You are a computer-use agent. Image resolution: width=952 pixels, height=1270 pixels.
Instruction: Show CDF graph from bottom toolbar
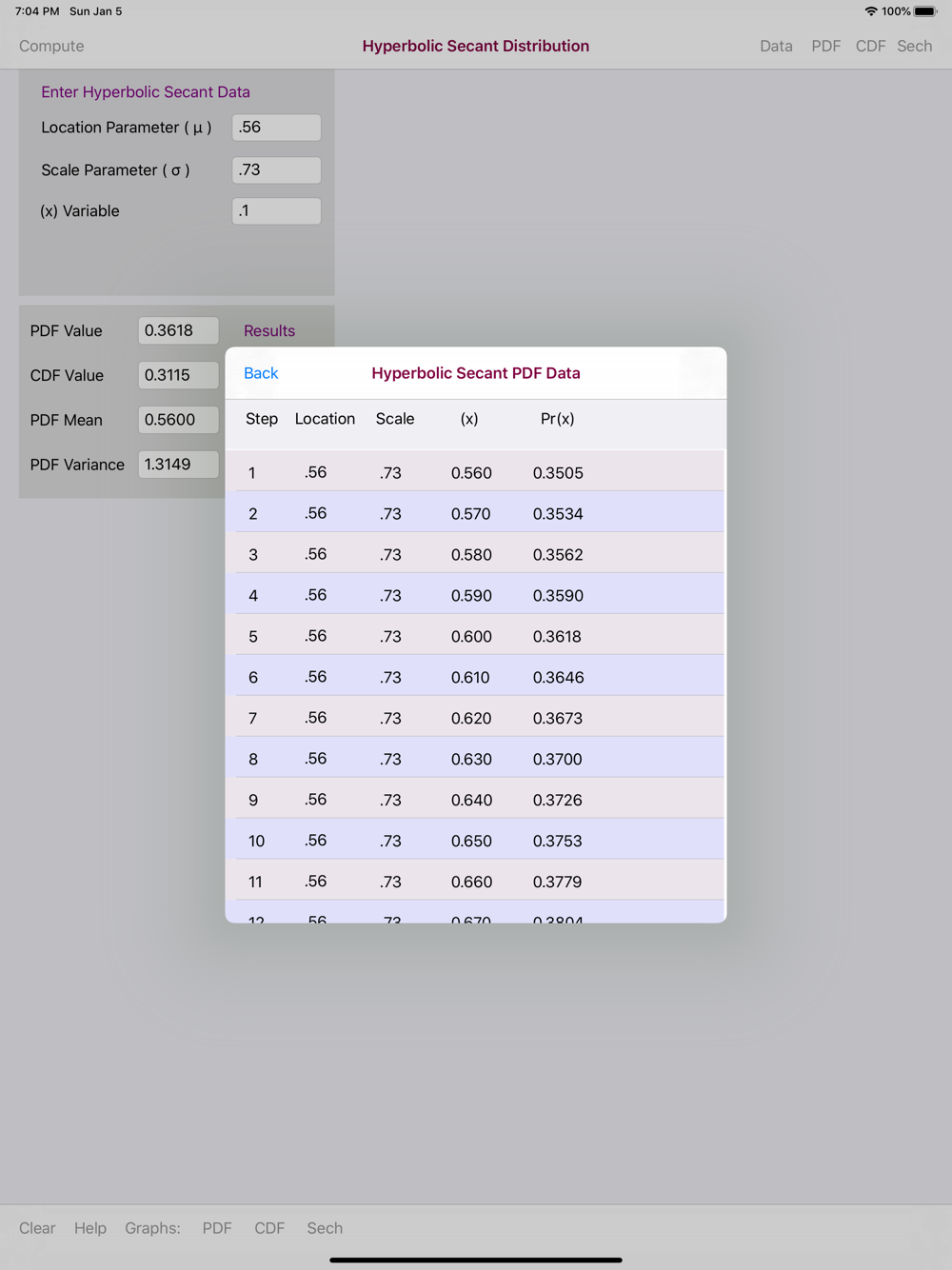[x=269, y=1228]
